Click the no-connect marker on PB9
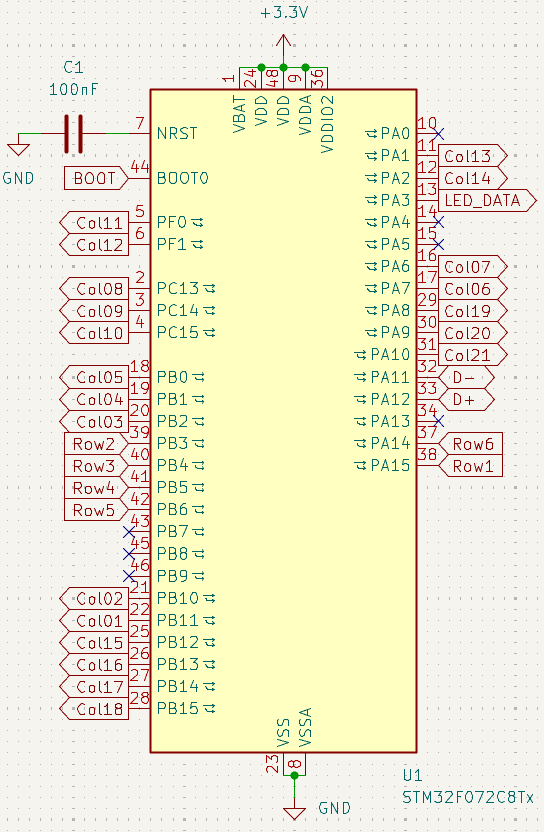 tap(128, 576)
